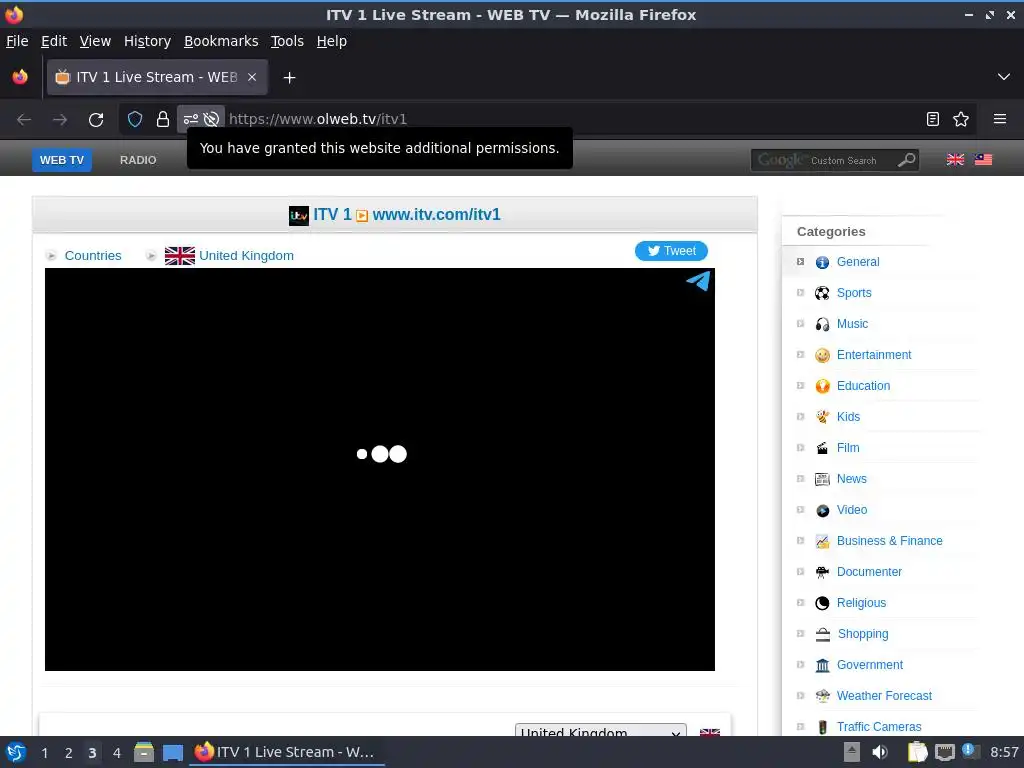Viewport: 1024px width, 768px height.
Task: Click the loading video player area
Action: (379, 470)
